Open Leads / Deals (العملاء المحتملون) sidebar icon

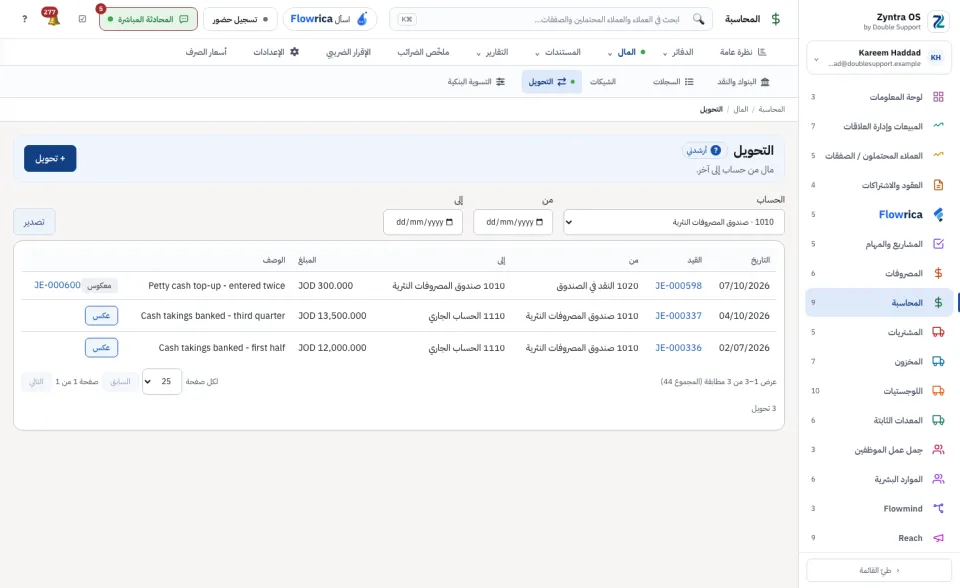pos(938,155)
